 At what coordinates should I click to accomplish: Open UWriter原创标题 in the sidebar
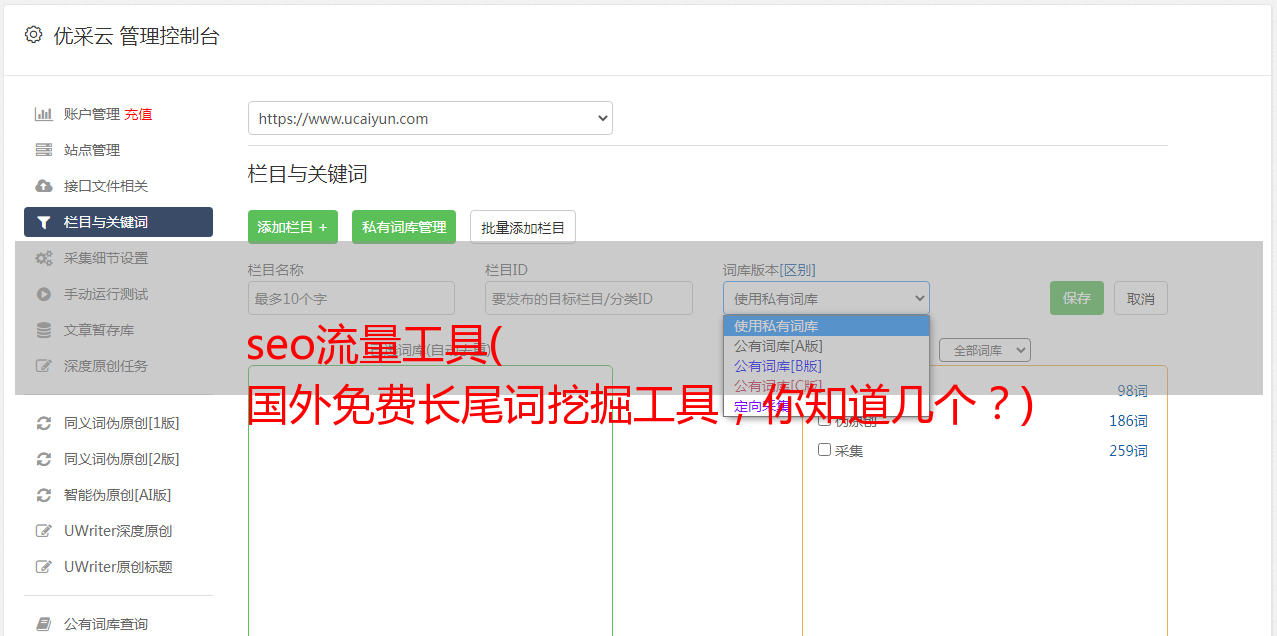click(118, 567)
